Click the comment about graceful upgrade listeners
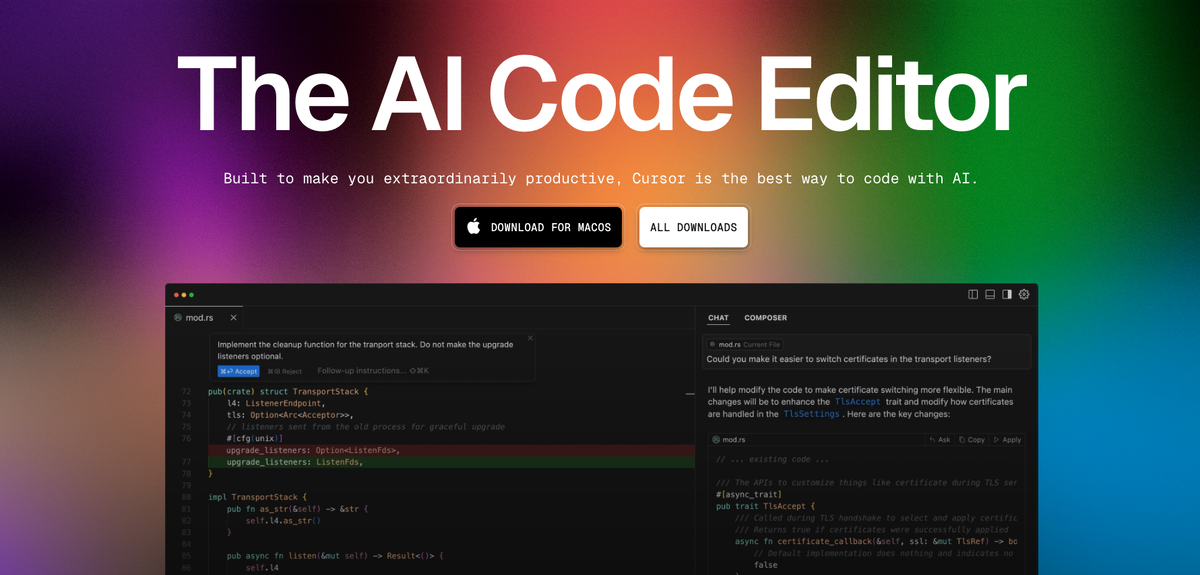This screenshot has height=575, width=1200. (366, 427)
